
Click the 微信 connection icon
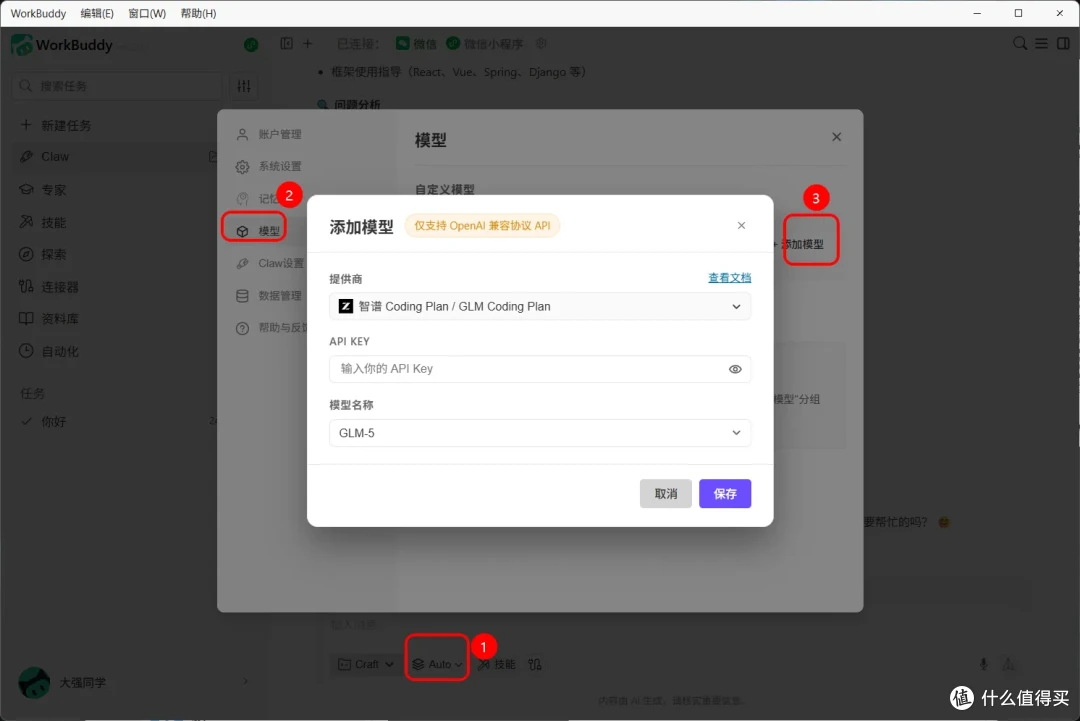(403, 43)
